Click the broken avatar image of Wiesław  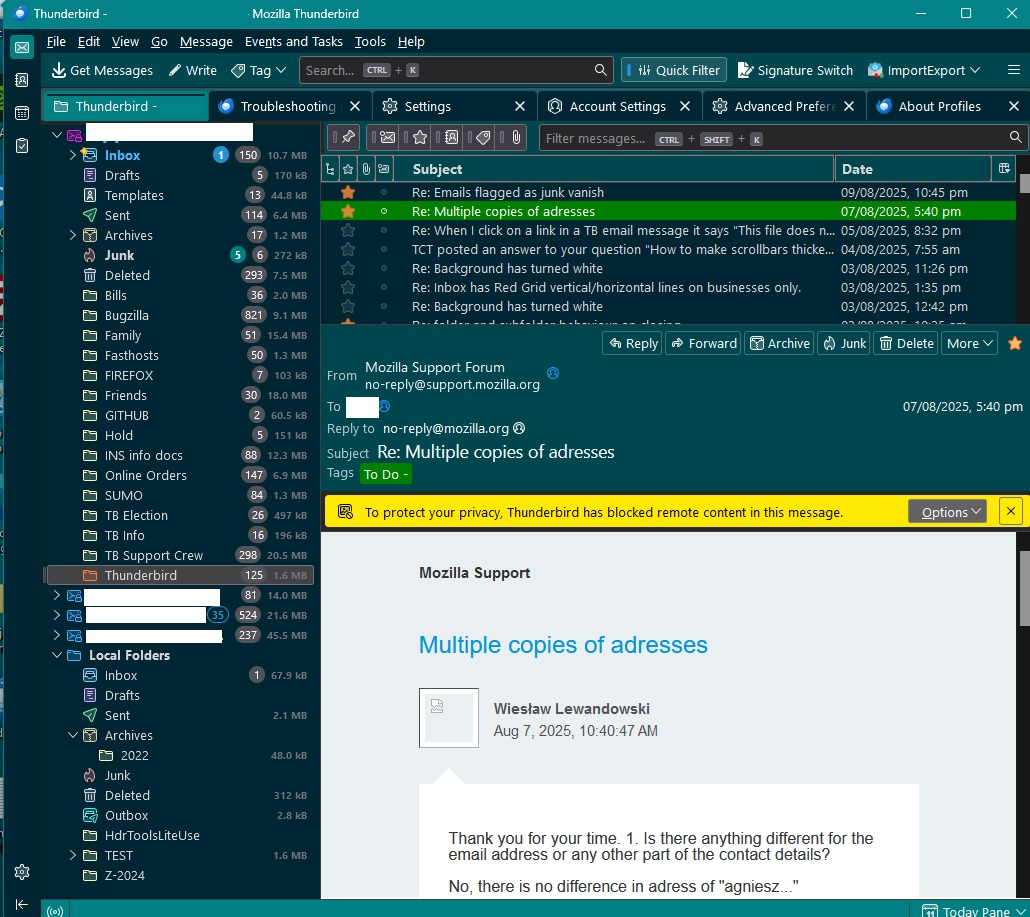click(449, 717)
